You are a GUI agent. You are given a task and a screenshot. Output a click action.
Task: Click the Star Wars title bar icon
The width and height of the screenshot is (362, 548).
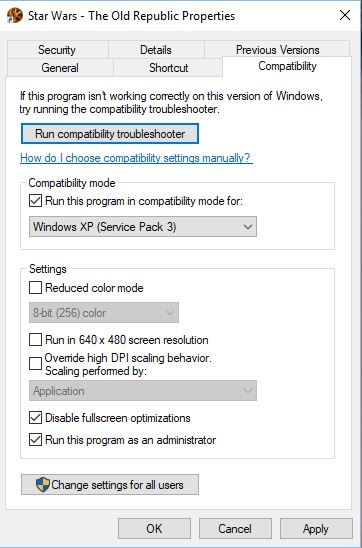(x=15, y=15)
